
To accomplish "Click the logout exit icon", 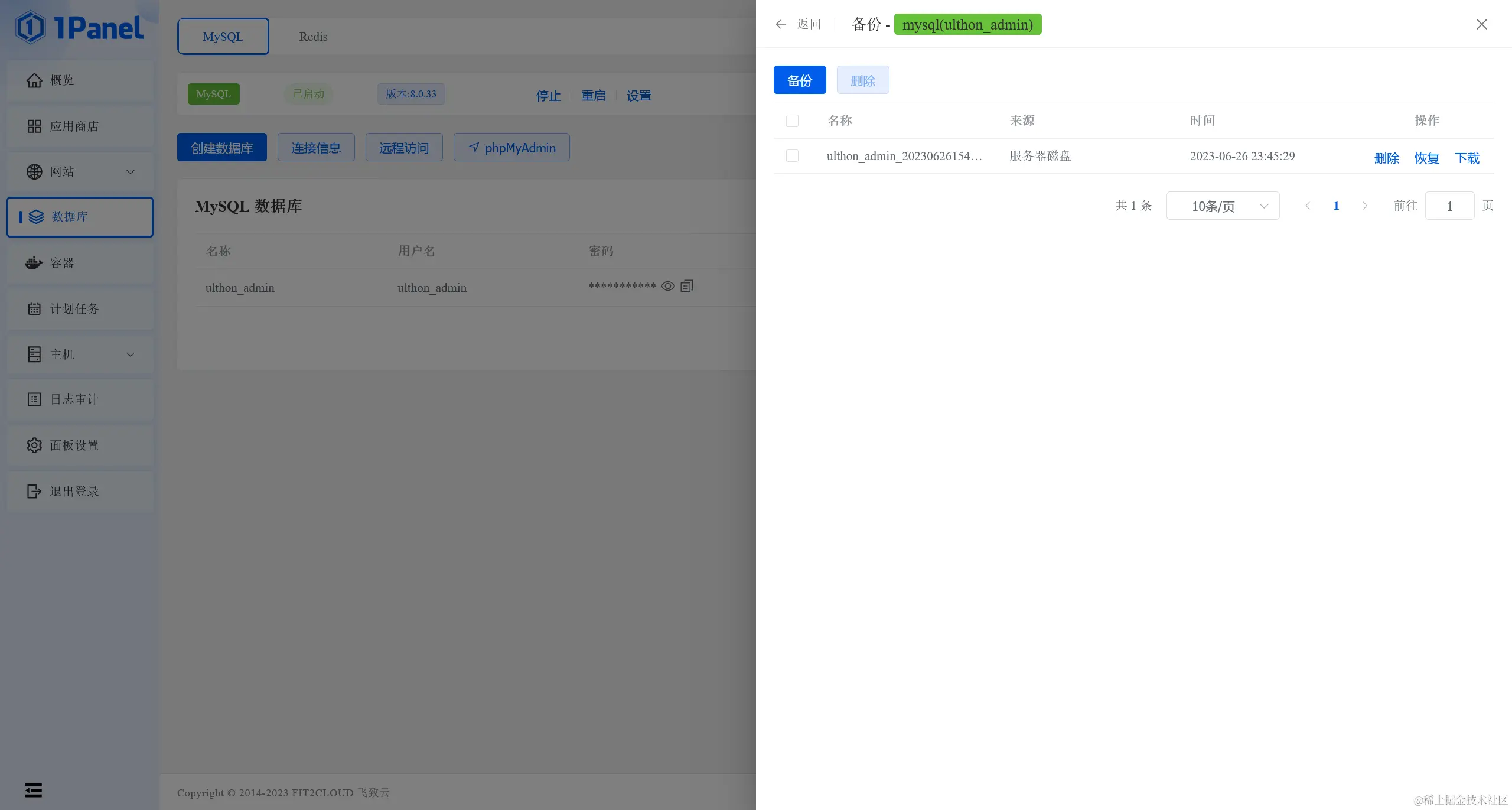I will click(34, 492).
